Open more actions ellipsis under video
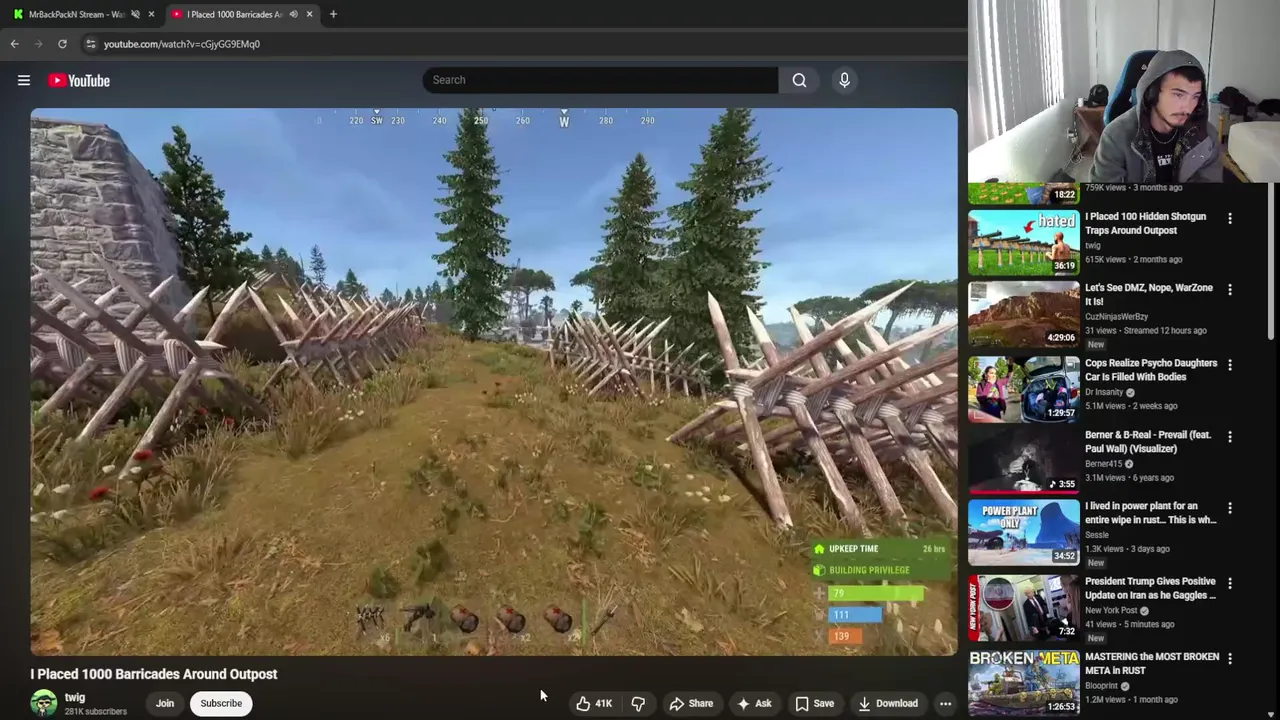 pyautogui.click(x=945, y=703)
